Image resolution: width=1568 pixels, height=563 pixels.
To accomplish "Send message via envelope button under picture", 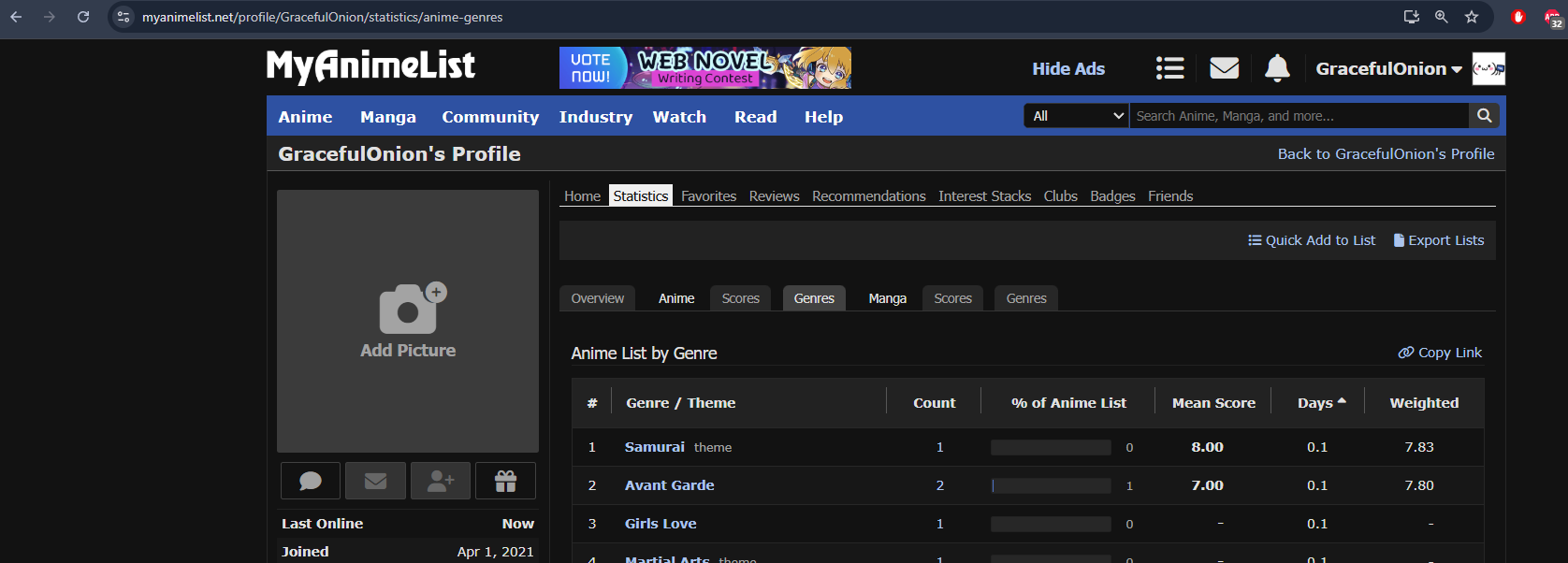I will point(375,481).
